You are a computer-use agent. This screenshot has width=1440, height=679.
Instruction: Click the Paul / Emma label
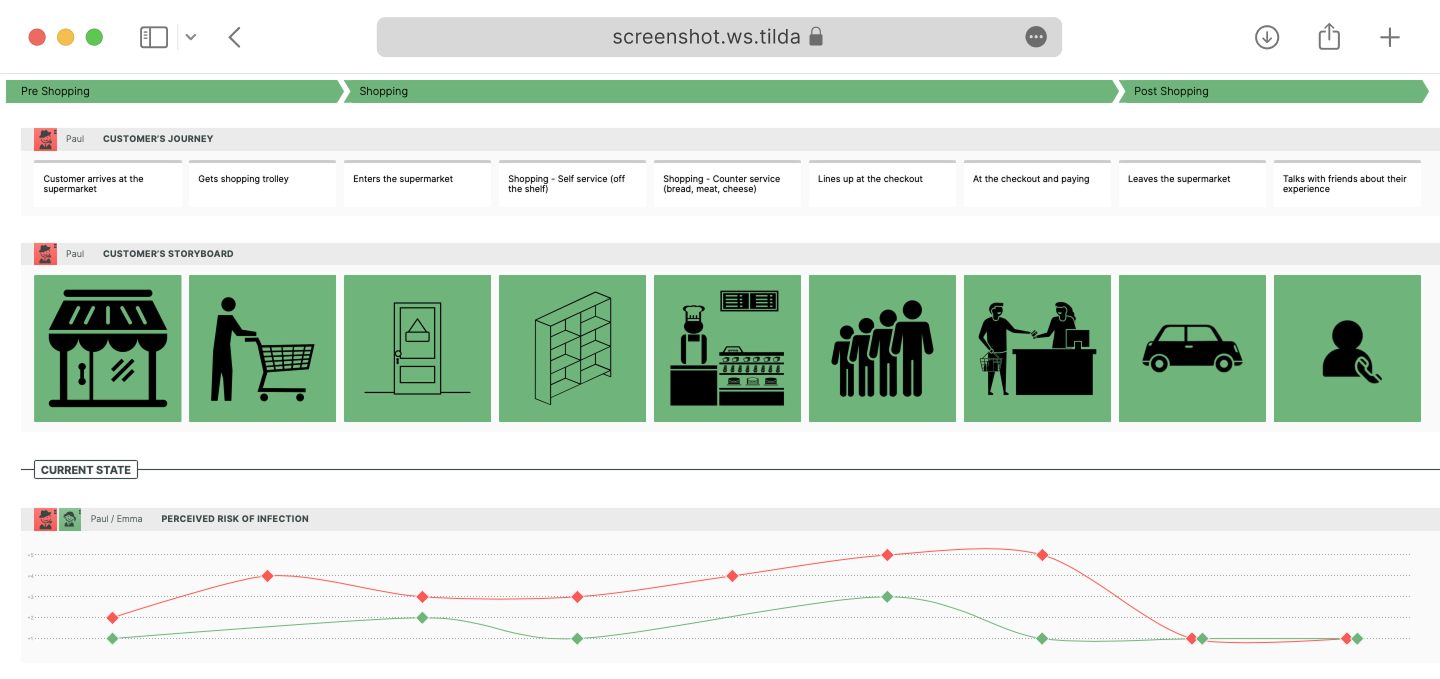[x=117, y=519]
